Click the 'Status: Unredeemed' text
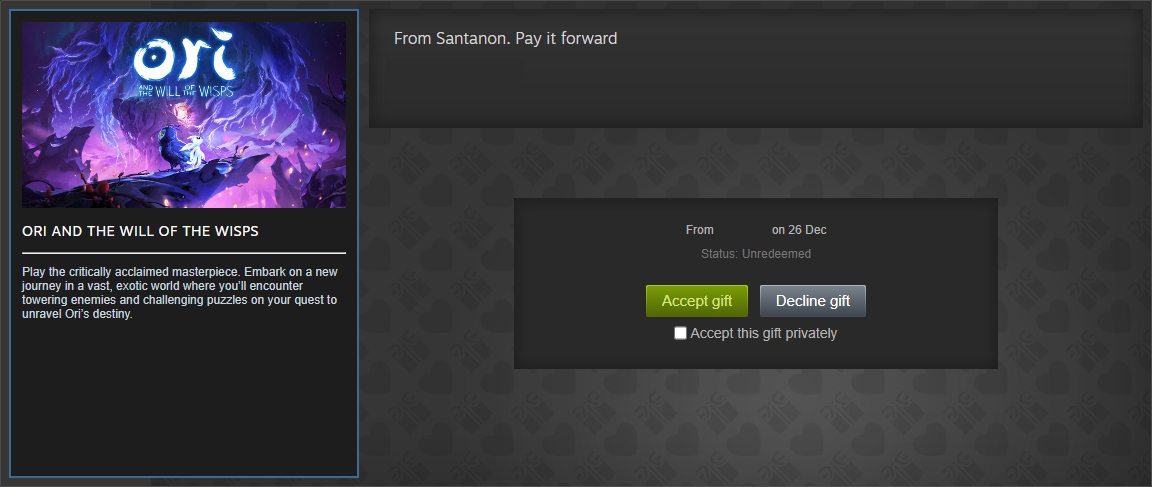Viewport: 1152px width, 487px height. click(x=756, y=254)
